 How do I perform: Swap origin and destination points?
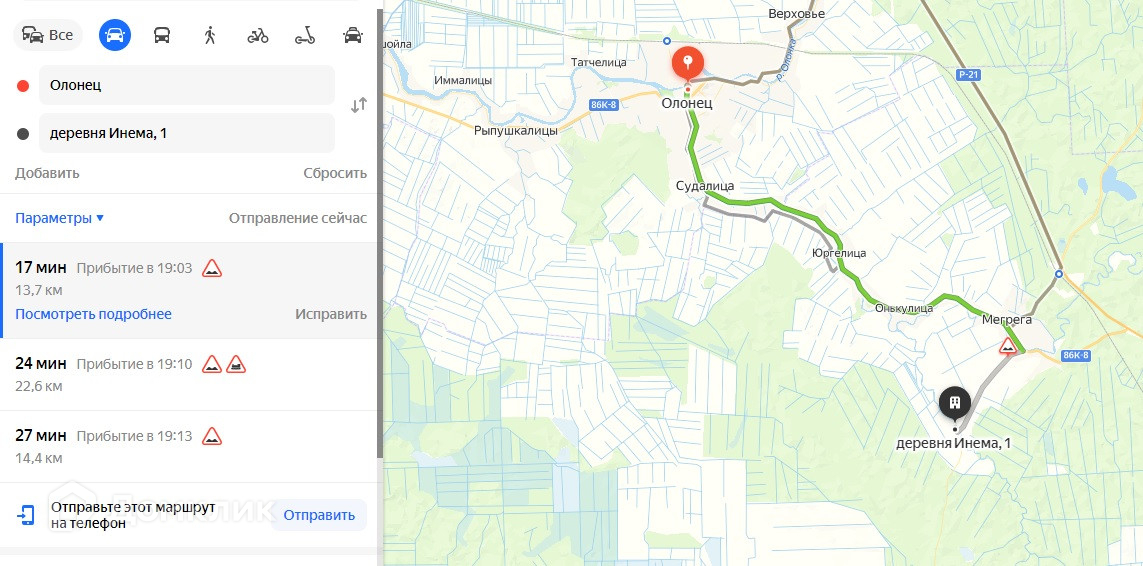(x=359, y=105)
